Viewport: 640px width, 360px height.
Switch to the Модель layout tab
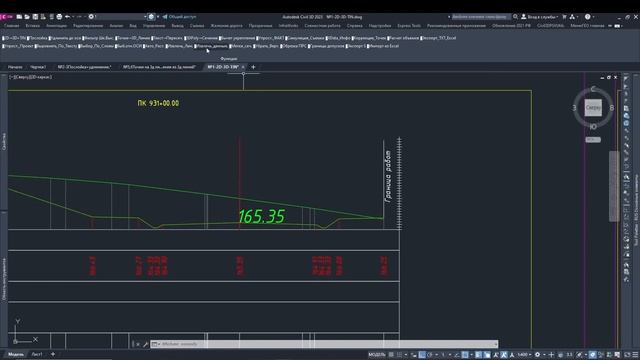pyautogui.click(x=16, y=354)
